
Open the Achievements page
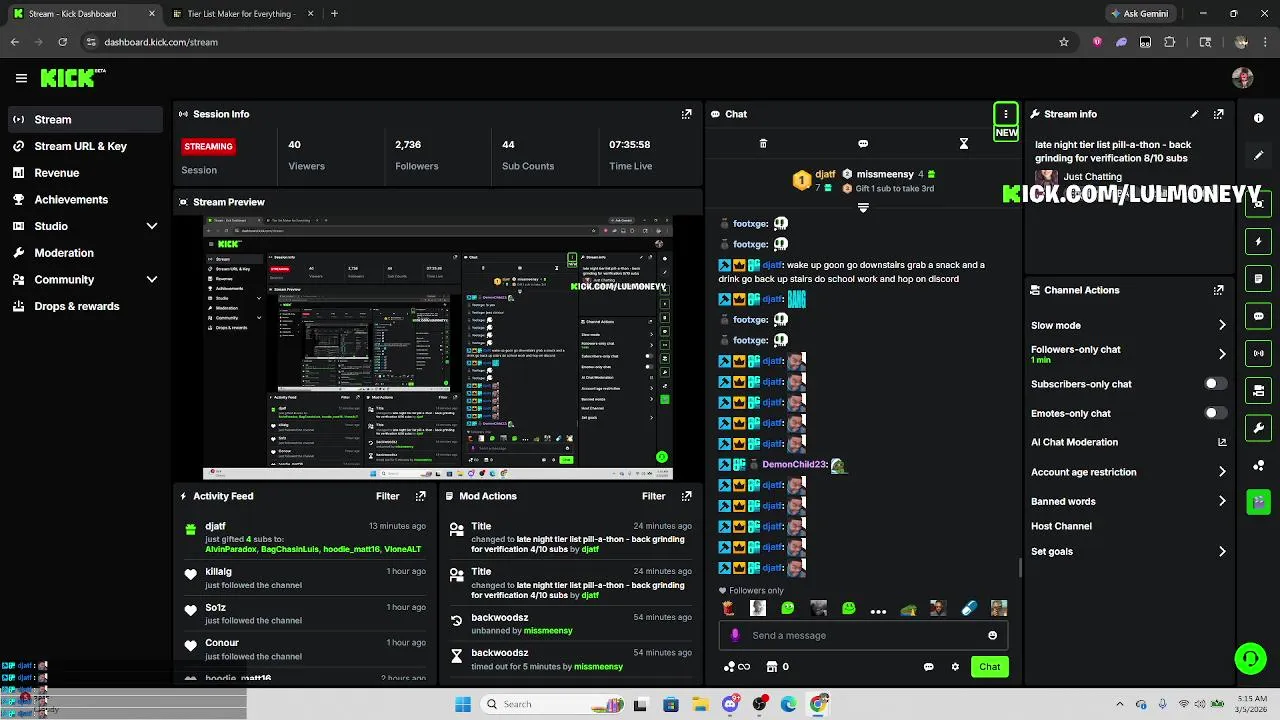(85, 199)
